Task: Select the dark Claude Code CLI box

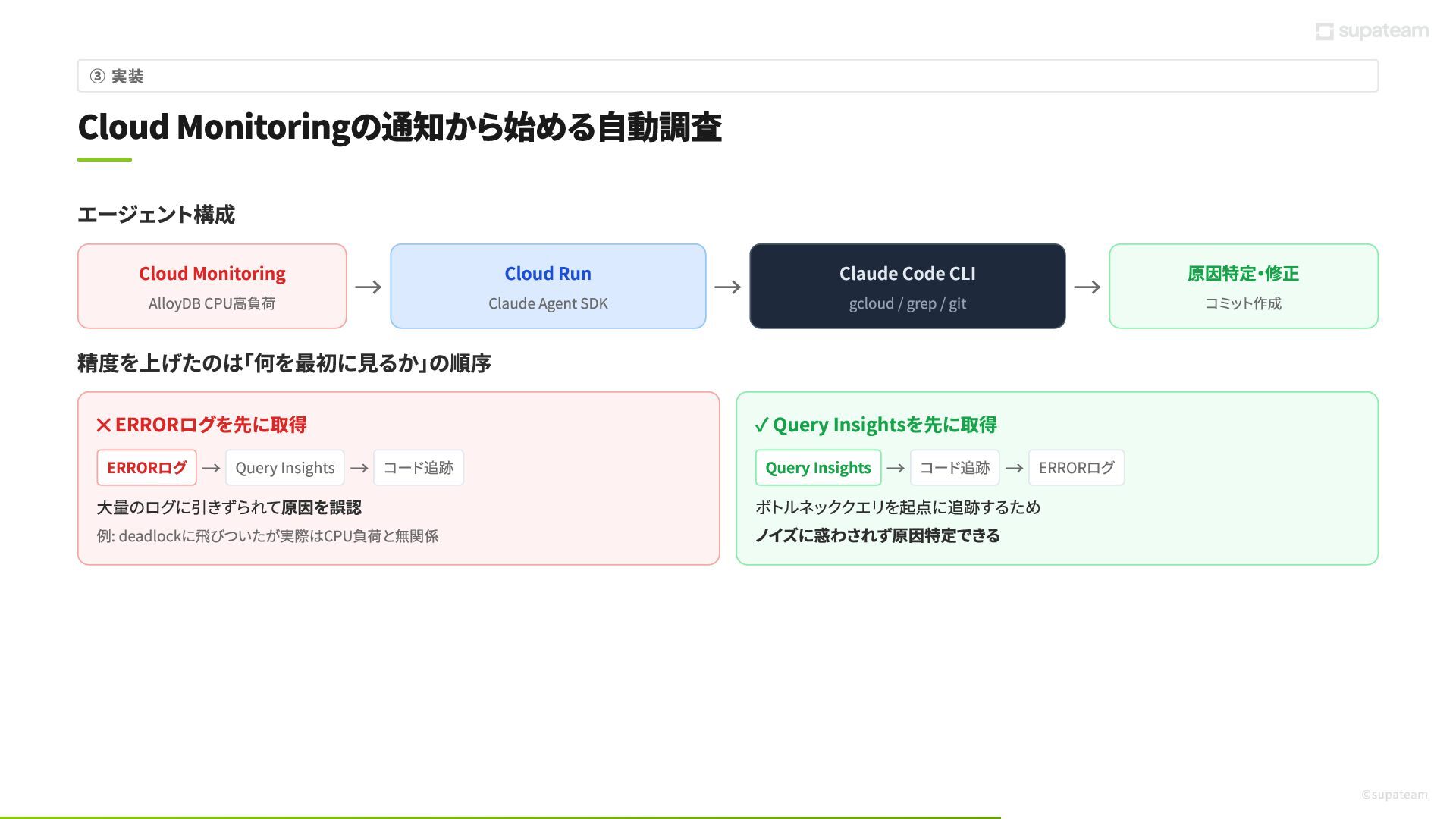Action: (x=908, y=286)
